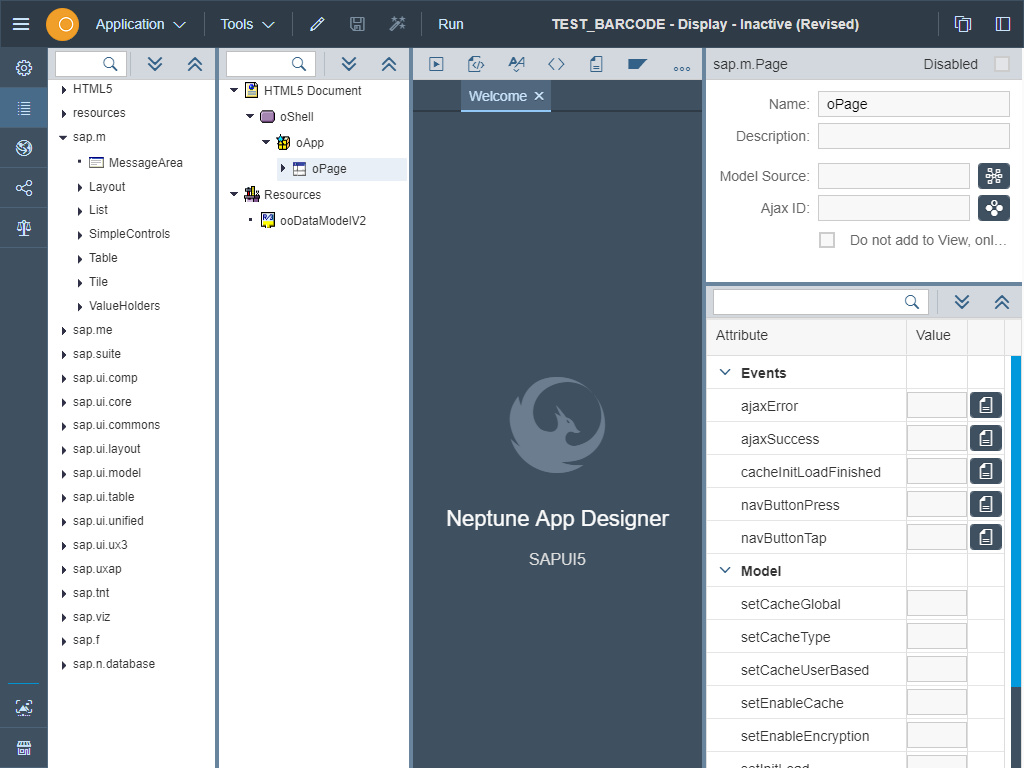Screen dimensions: 1024x768
Task: Open the view source code icon
Action: (556, 63)
